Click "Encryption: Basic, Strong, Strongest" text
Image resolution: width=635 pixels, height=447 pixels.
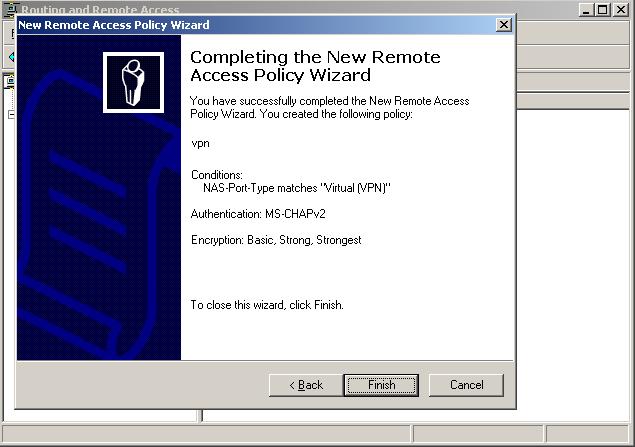(x=276, y=240)
